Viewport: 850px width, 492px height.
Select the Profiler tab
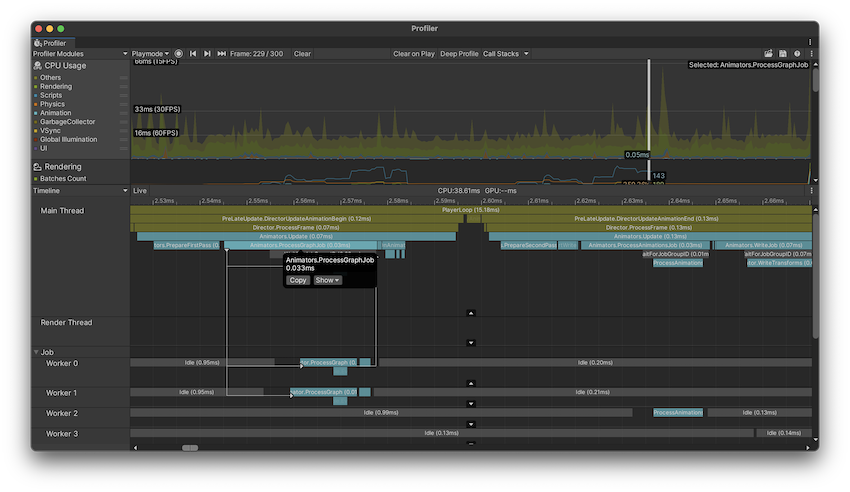(50, 43)
